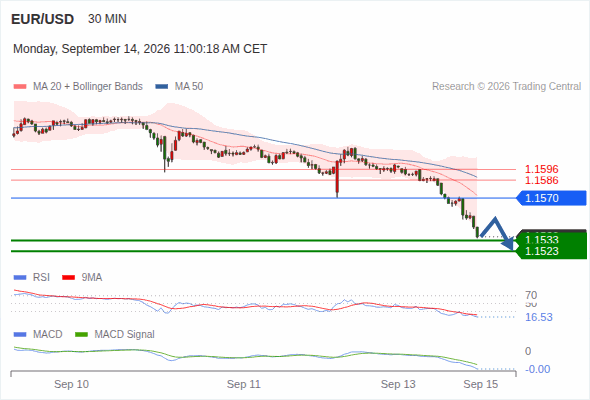Click the green 1.1533 support price tag
590x400 pixels.
tap(552, 240)
